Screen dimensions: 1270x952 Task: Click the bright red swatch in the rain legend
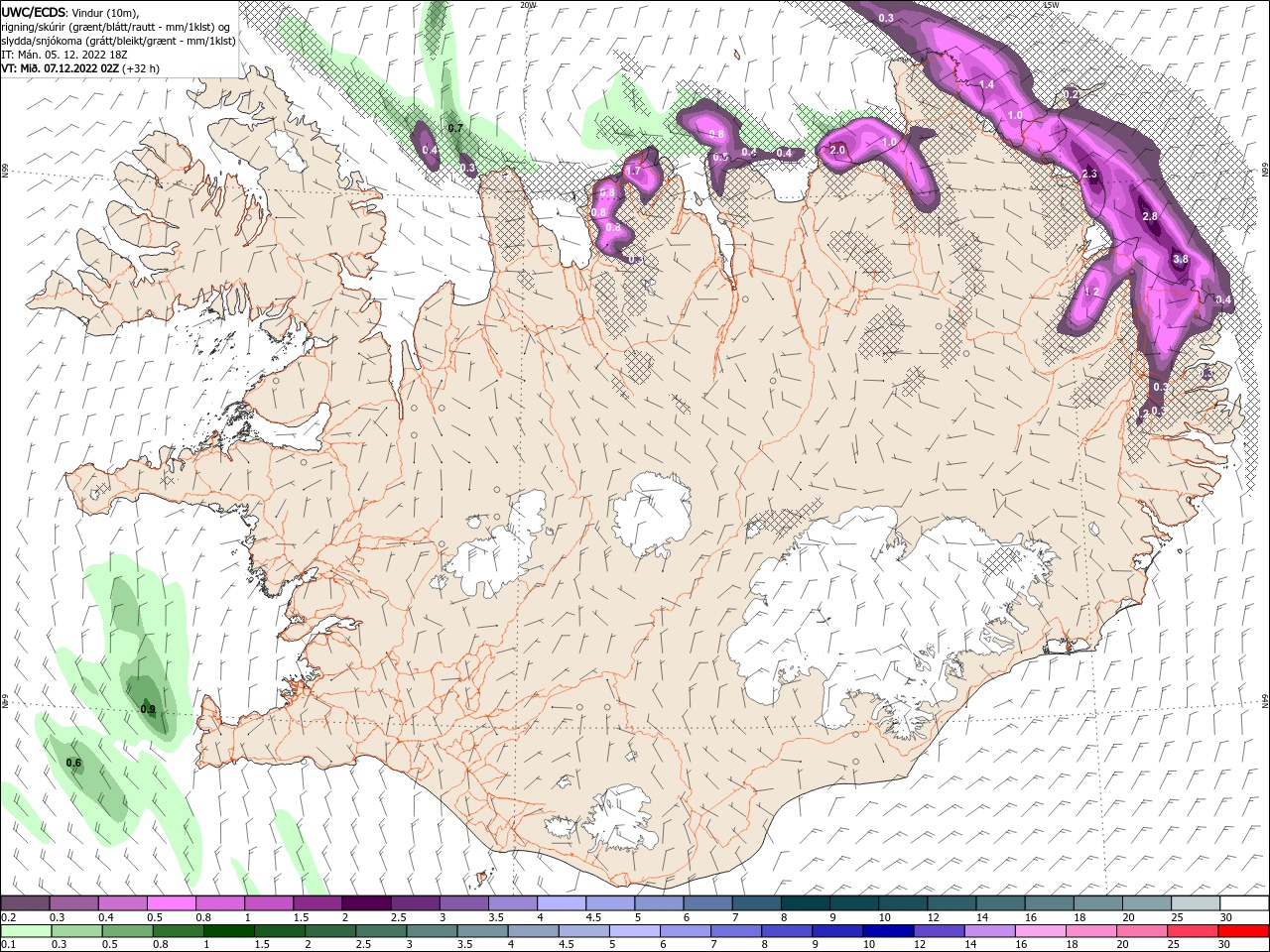pyautogui.click(x=1243, y=931)
